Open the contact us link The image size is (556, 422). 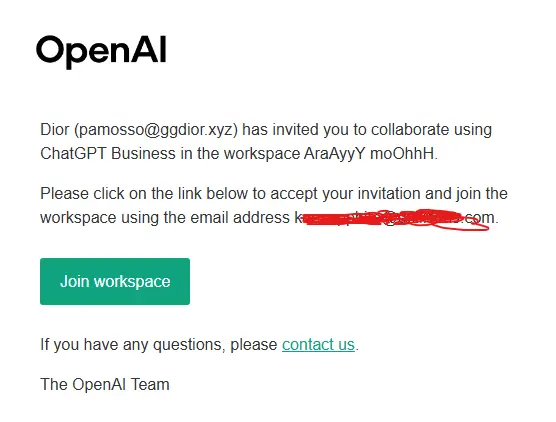318,344
